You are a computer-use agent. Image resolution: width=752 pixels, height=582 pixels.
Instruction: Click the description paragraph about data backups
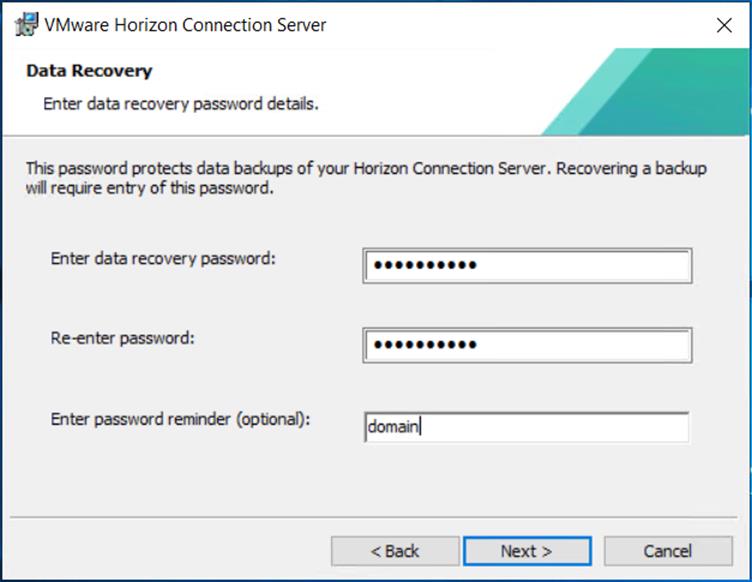[366, 178]
